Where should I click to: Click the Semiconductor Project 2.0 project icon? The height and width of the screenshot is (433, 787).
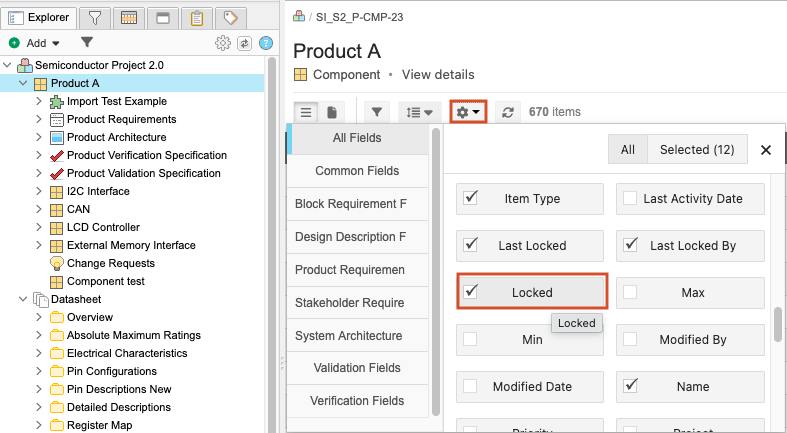(x=25, y=65)
